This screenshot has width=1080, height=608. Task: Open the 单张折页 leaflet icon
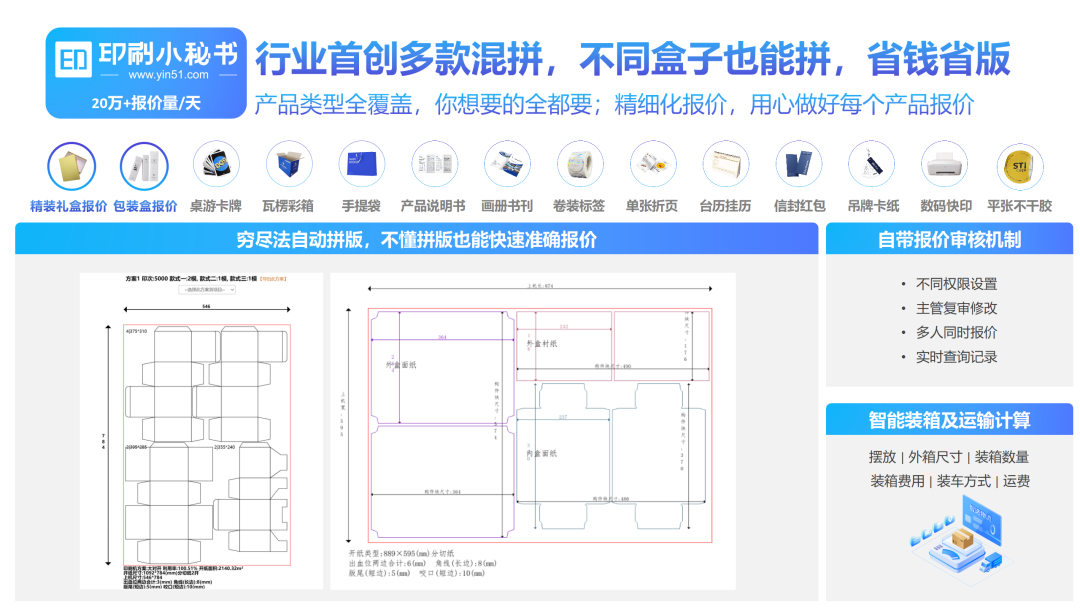653,166
